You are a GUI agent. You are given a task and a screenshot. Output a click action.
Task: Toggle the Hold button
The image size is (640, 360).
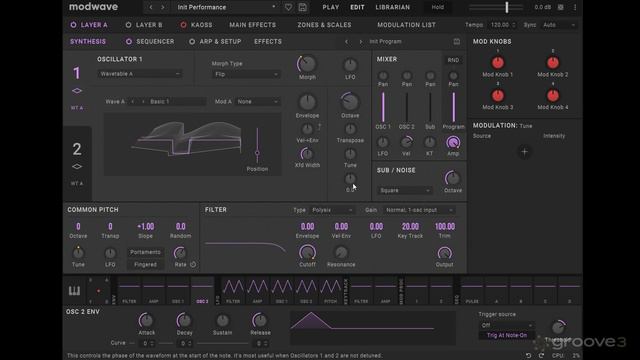438,7
